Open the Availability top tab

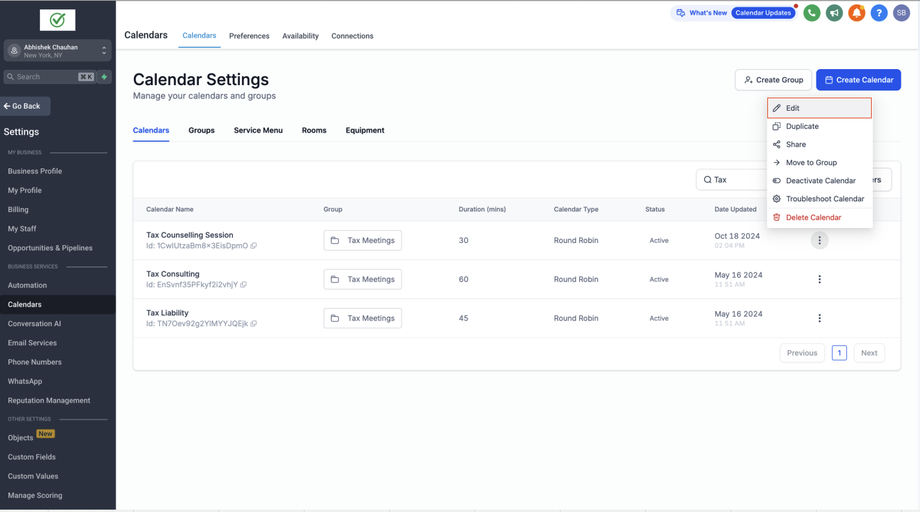click(x=300, y=36)
